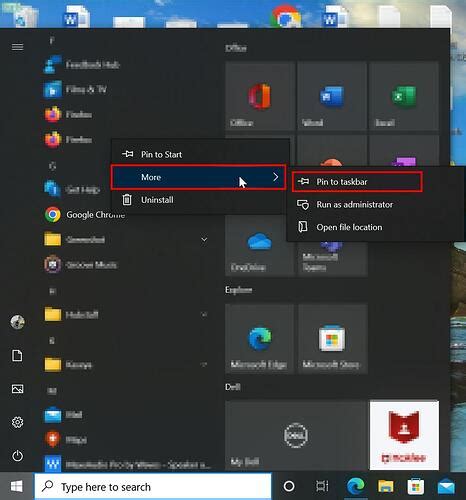
Task: Click the Office group title
Action: 236,48
